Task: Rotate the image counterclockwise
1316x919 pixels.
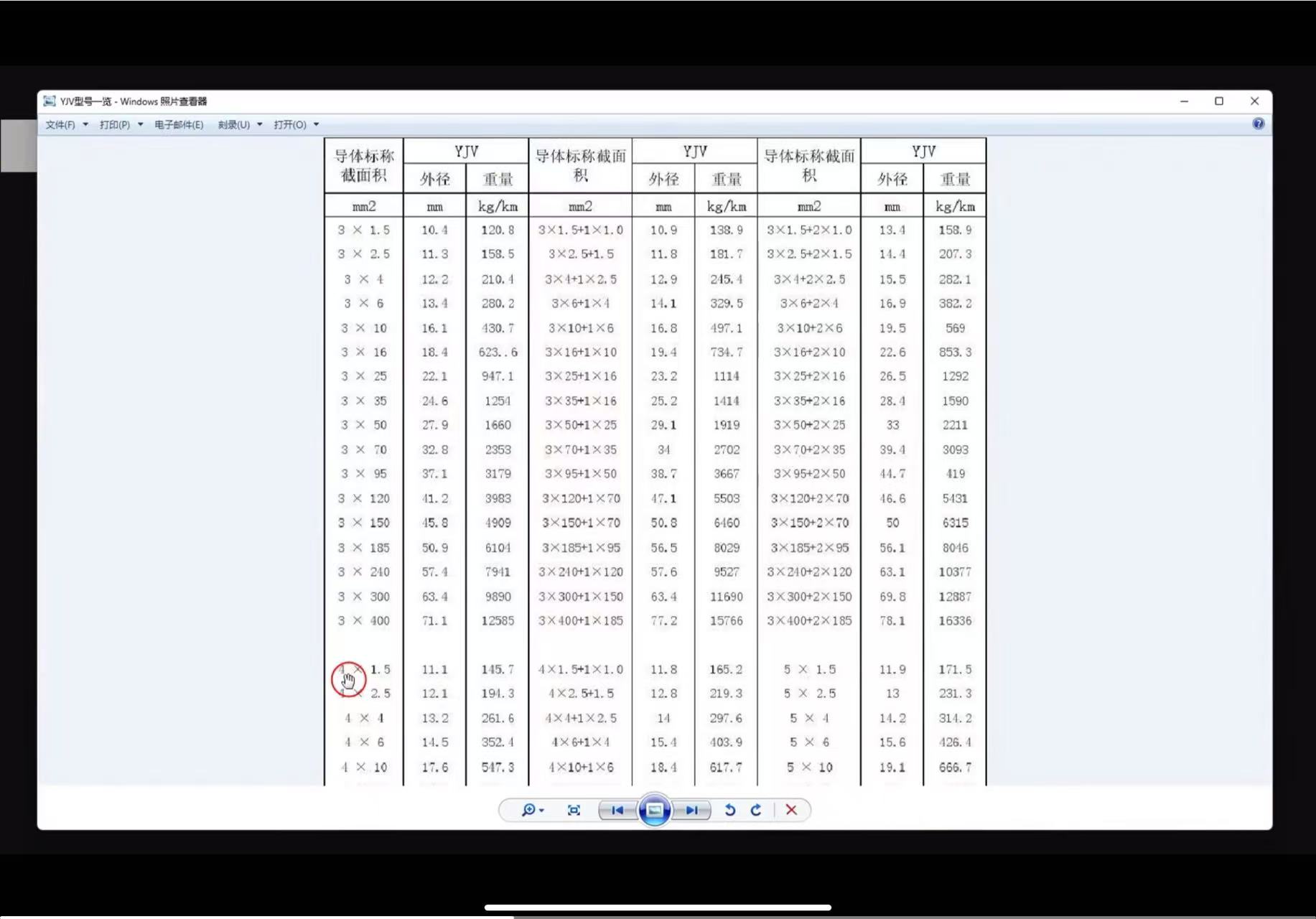Action: click(730, 810)
